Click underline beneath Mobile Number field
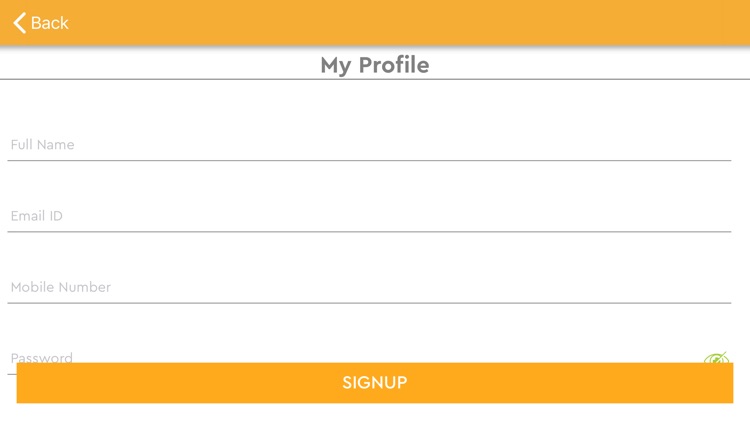Screen dimensions: 750x422 [x=369, y=302]
